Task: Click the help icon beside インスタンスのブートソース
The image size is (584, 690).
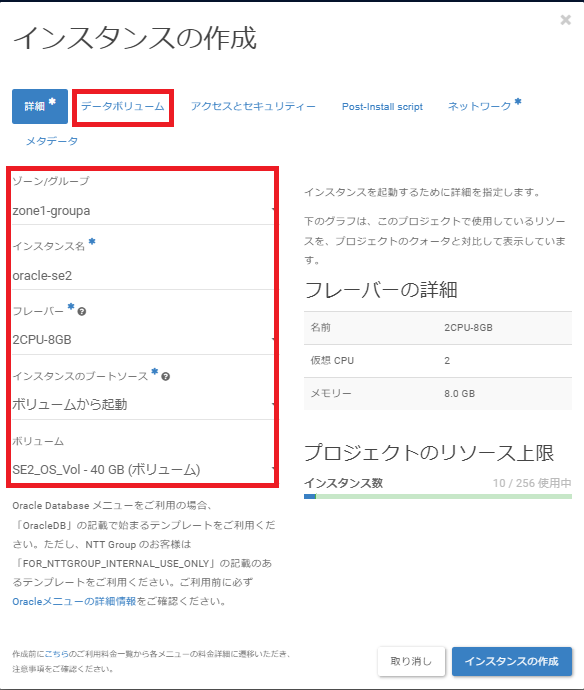Action: click(165, 377)
